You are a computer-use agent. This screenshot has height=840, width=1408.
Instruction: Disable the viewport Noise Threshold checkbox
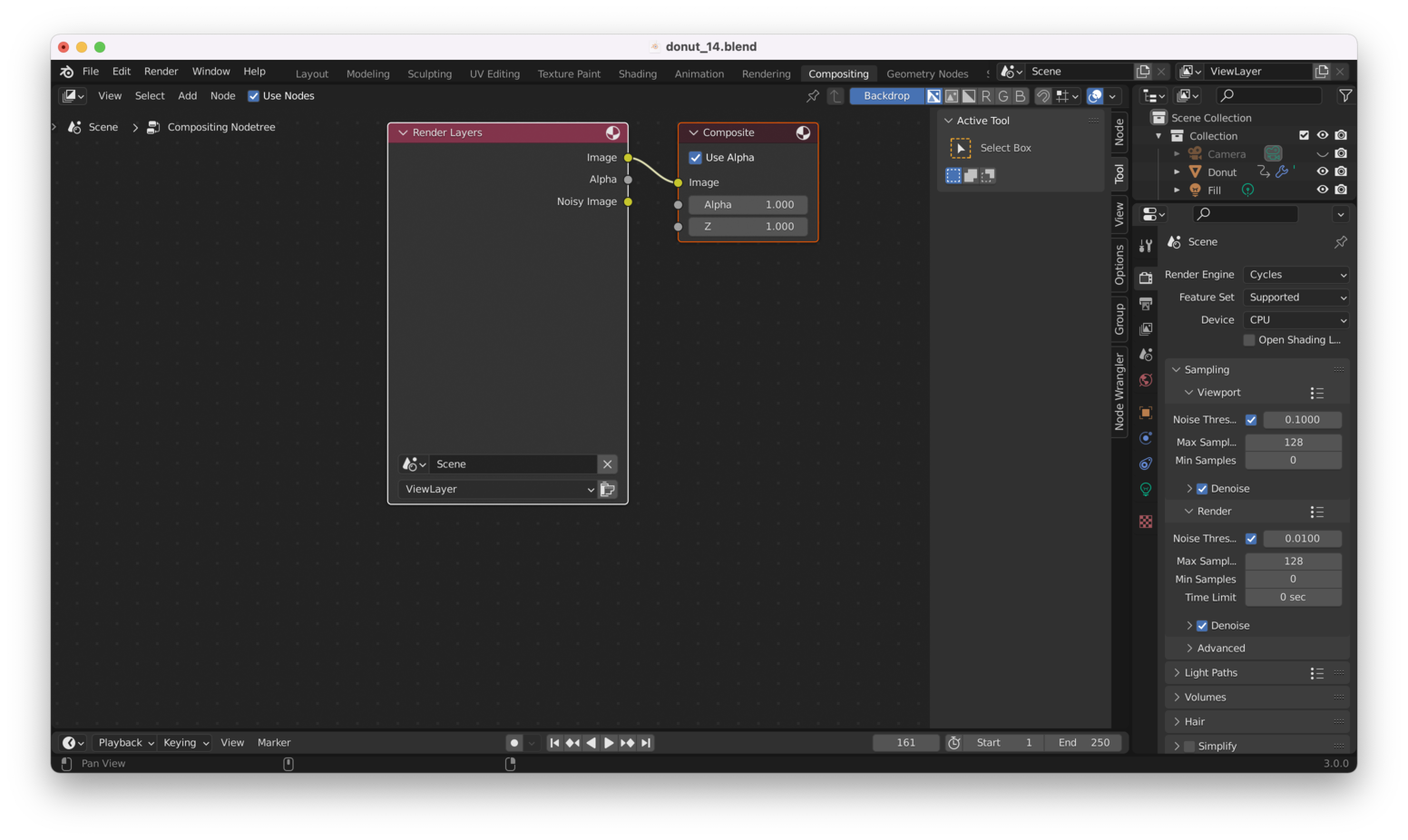[x=1251, y=419]
